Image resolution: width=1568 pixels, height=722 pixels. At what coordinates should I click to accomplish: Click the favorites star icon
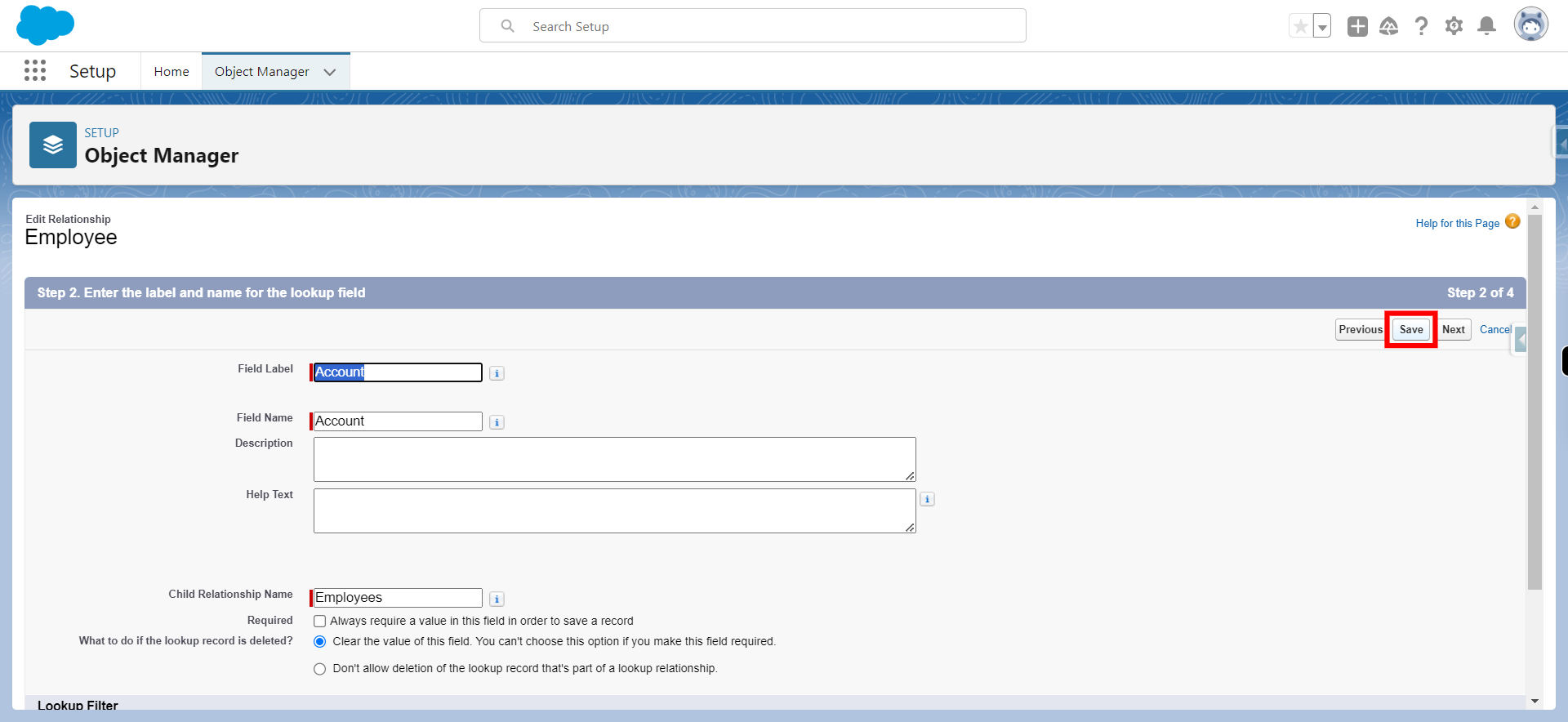click(x=1300, y=26)
